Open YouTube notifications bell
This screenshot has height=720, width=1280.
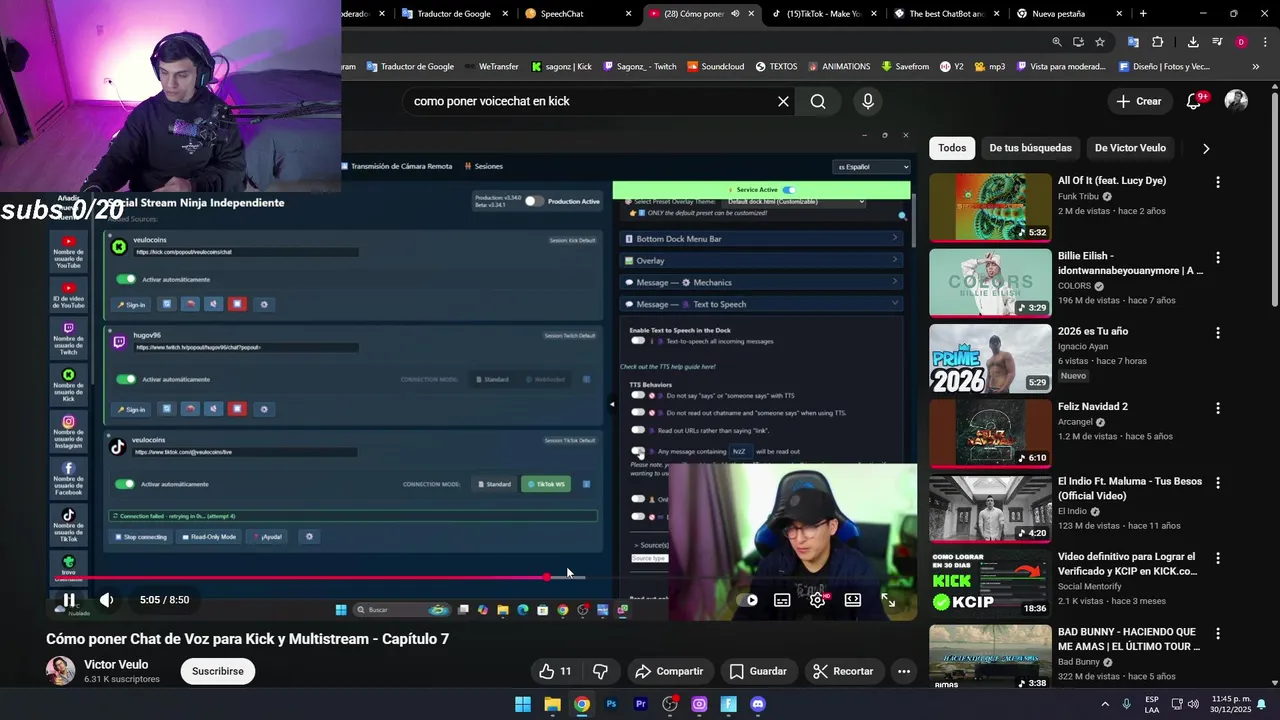tap(1194, 101)
